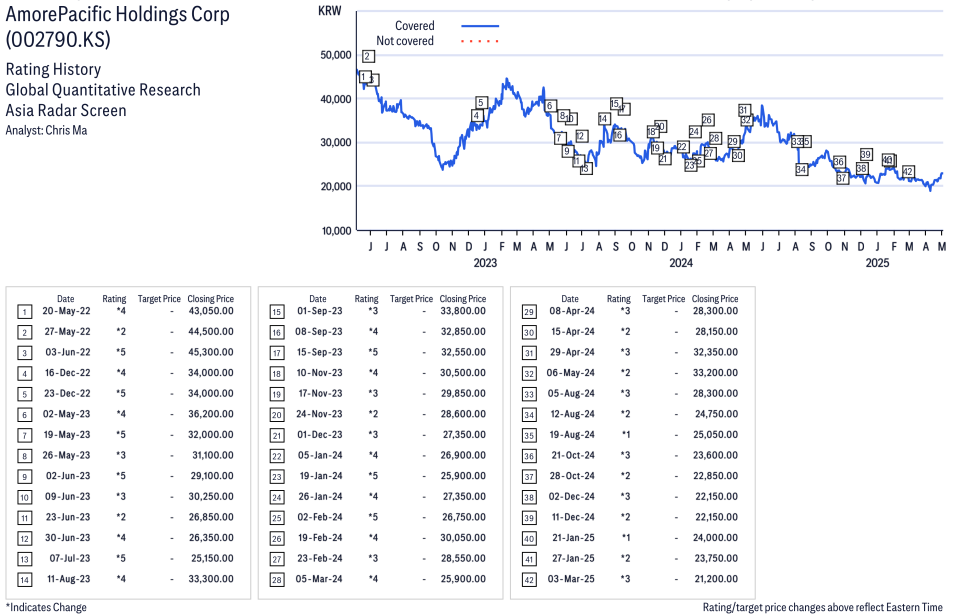Click the table index box for row 27
This screenshot has height=614, width=954.
click(277, 559)
